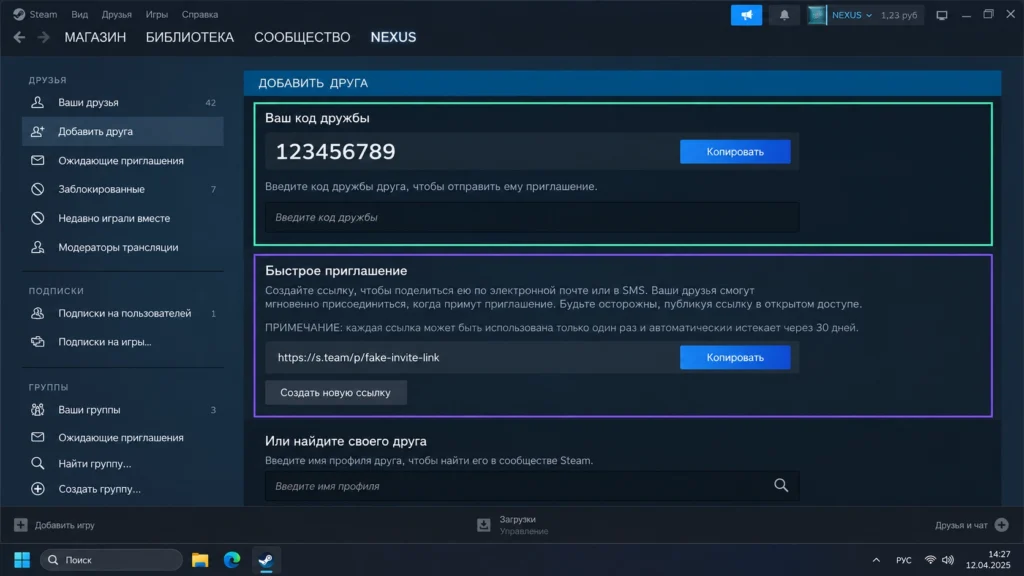This screenshot has width=1024, height=576.
Task: Click the РУС language indicator
Action: coord(904,560)
